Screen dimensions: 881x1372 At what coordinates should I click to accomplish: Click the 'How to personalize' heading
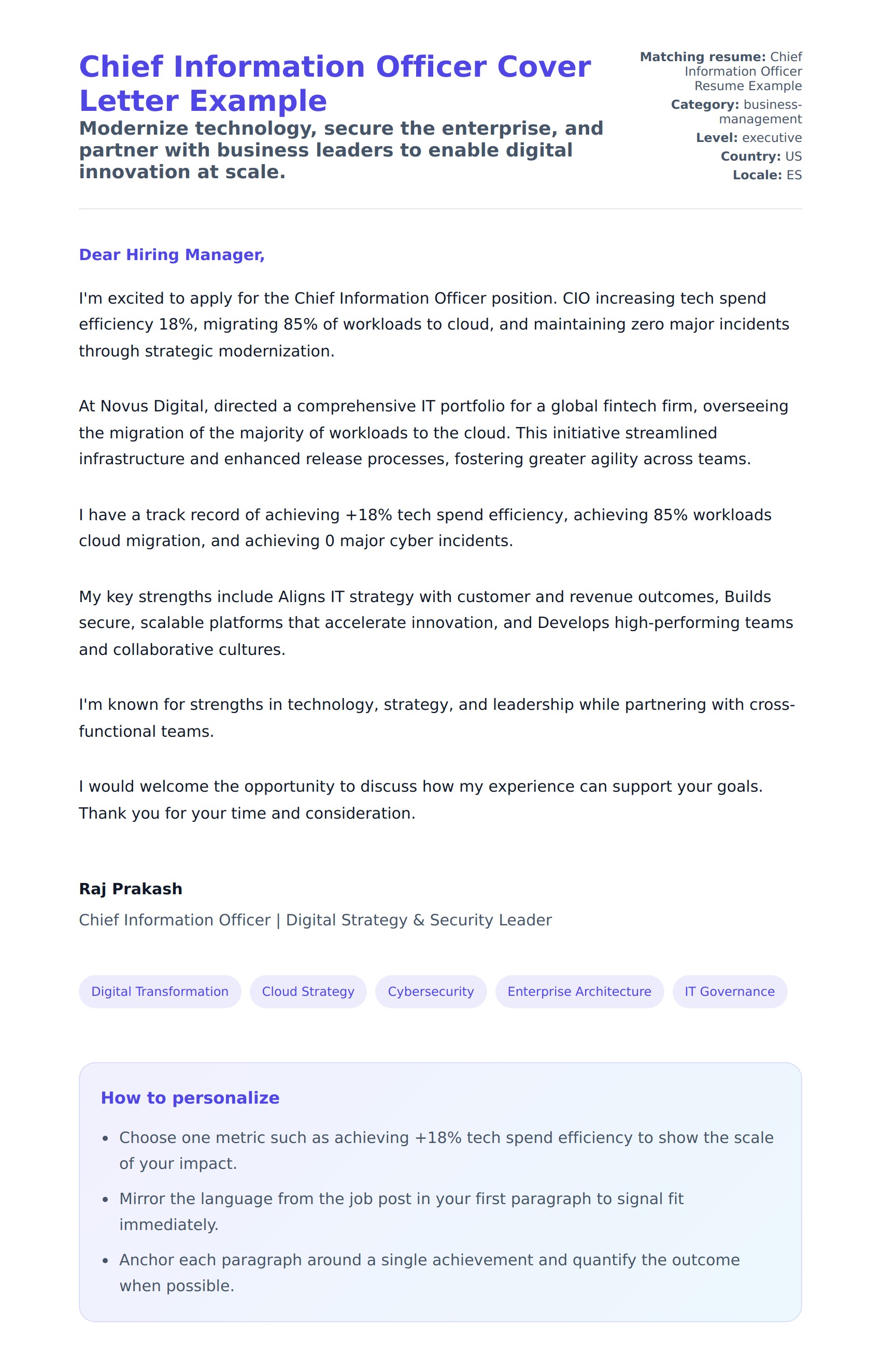pyautogui.click(x=190, y=1097)
